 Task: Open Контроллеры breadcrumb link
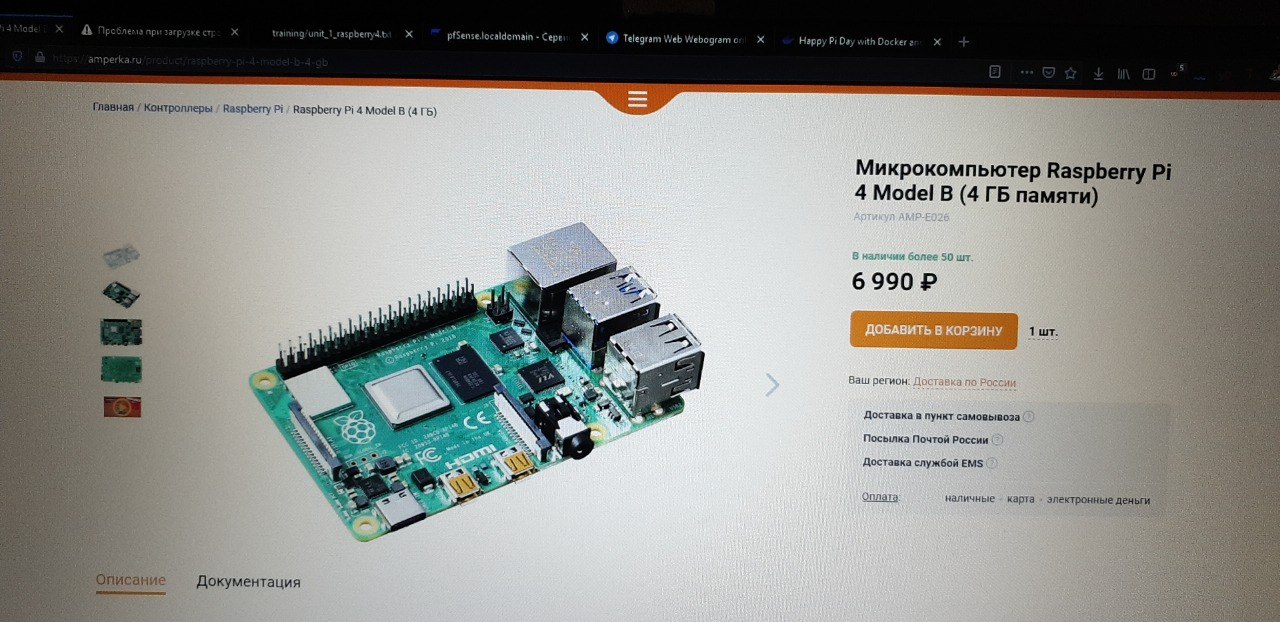178,107
